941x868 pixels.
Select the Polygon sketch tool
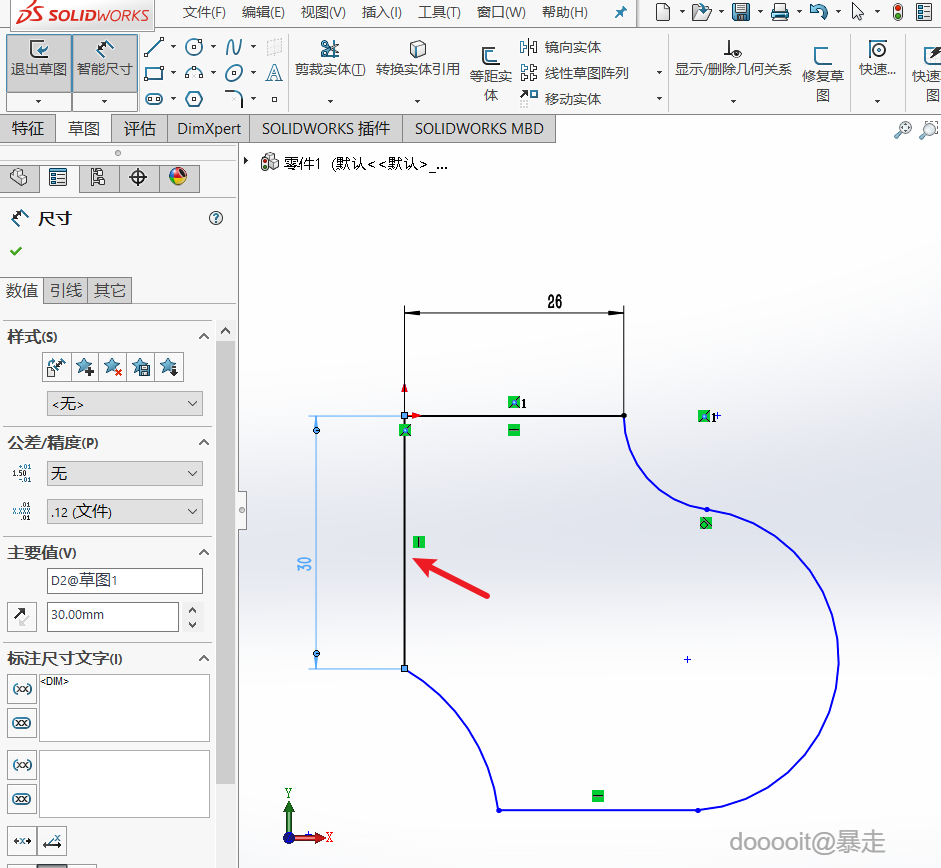194,98
